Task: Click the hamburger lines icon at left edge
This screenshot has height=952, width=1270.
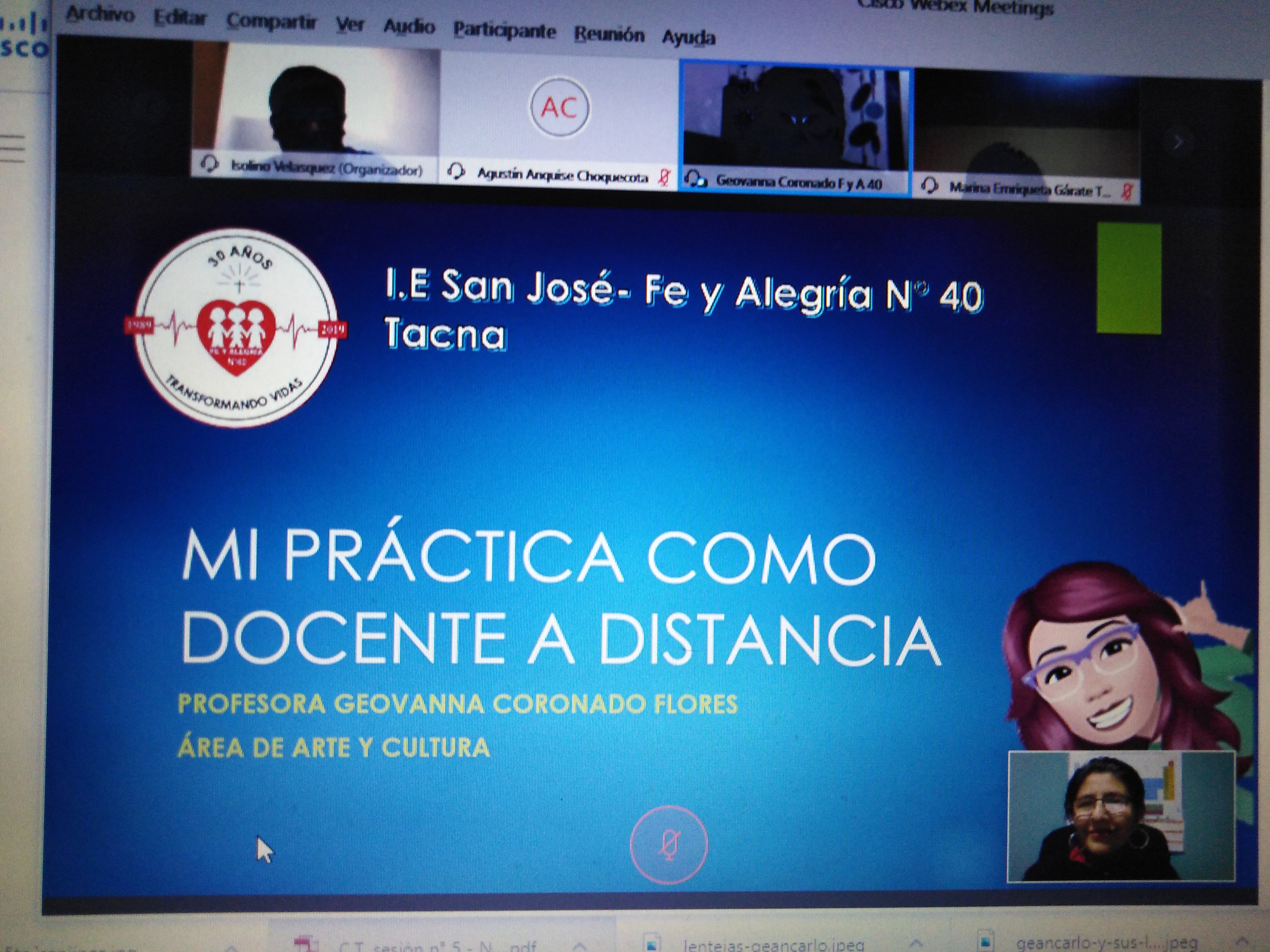Action: pyautogui.click(x=13, y=149)
